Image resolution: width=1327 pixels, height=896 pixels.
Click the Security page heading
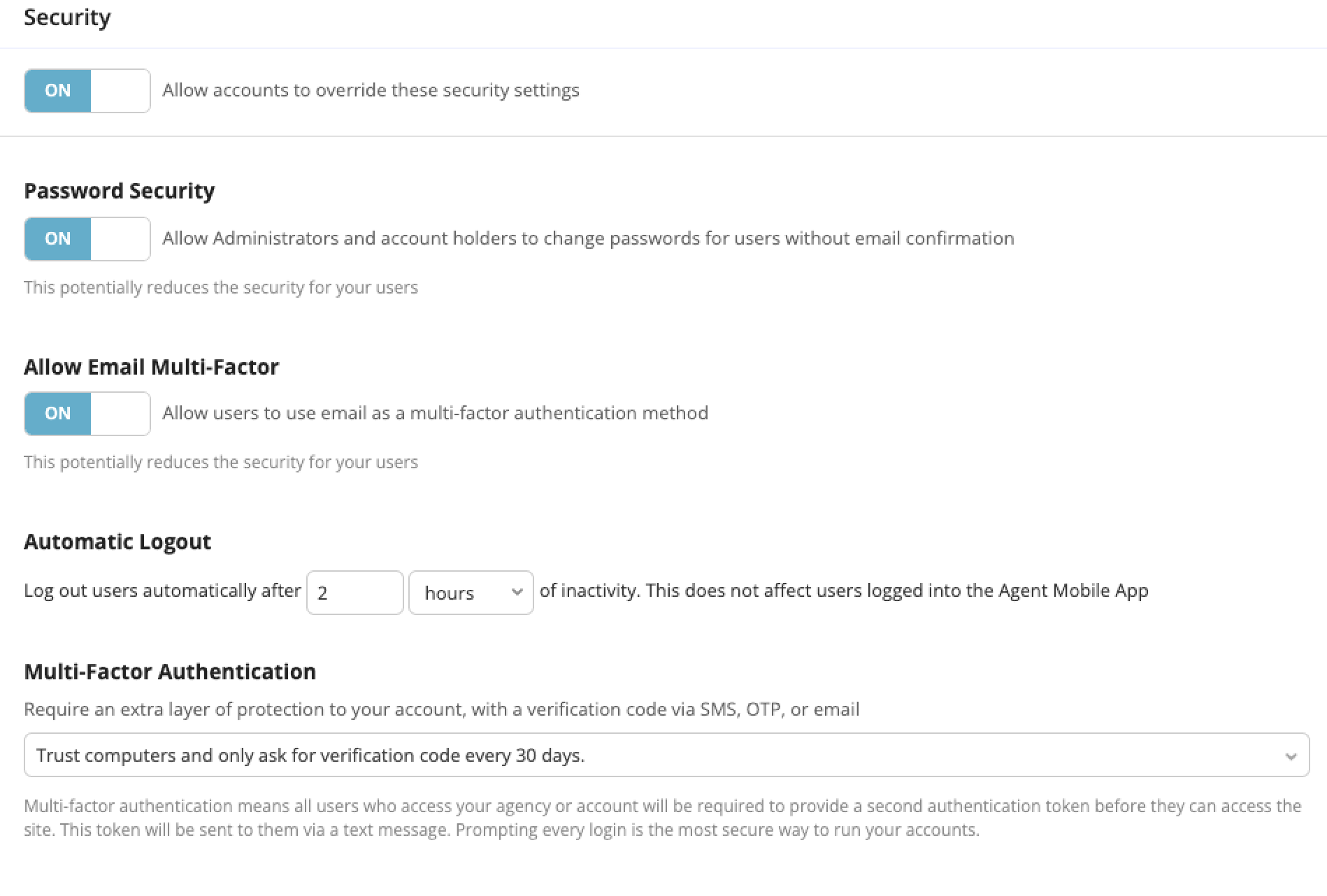(x=67, y=17)
